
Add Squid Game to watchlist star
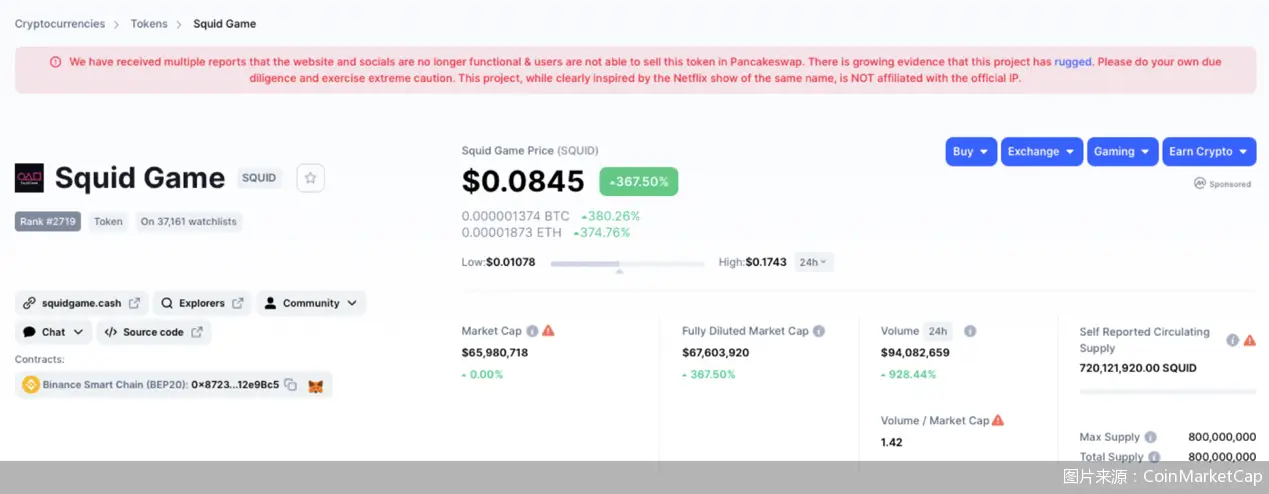pyautogui.click(x=310, y=178)
